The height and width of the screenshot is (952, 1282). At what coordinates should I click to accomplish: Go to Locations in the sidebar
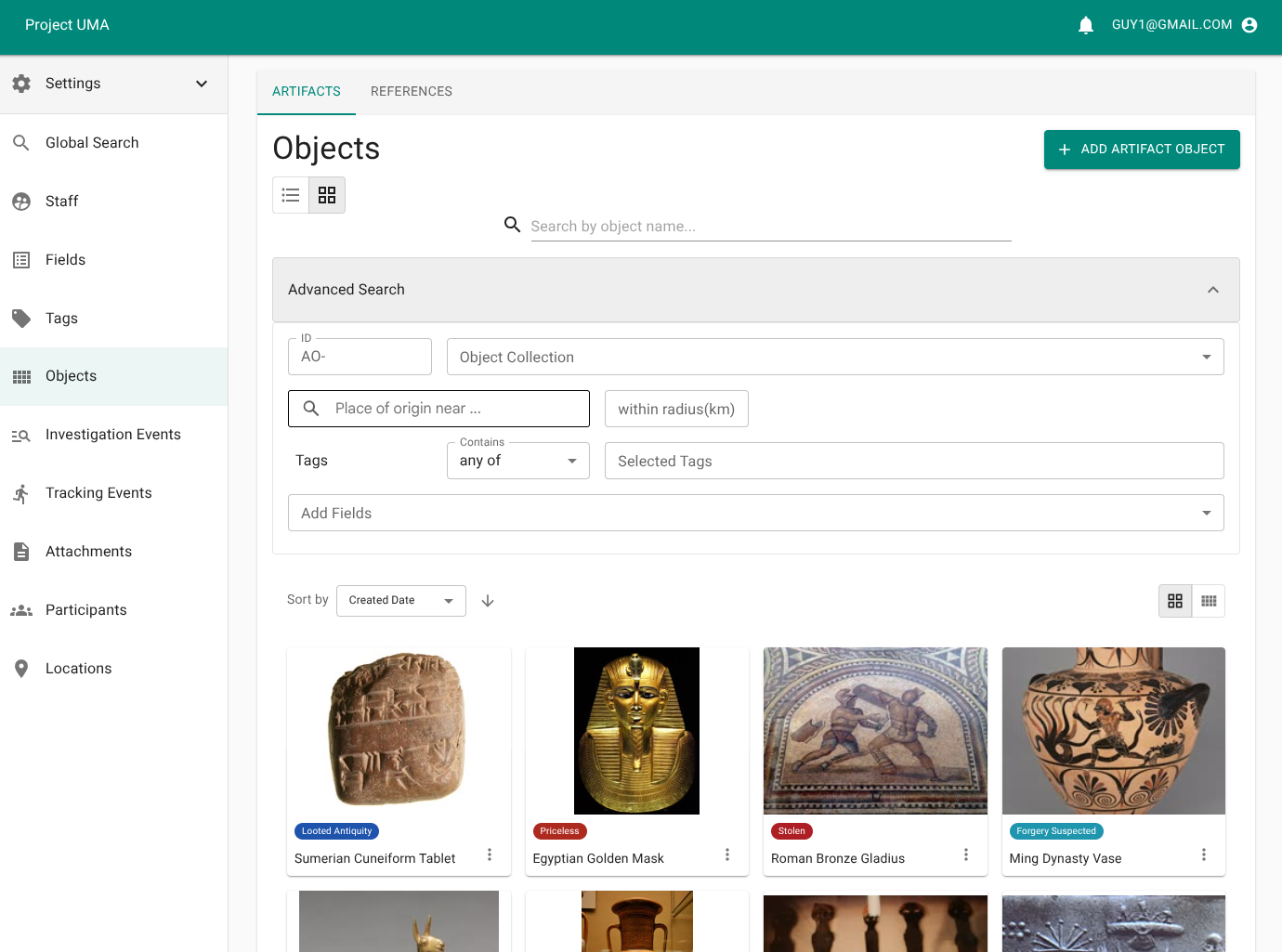pos(113,669)
